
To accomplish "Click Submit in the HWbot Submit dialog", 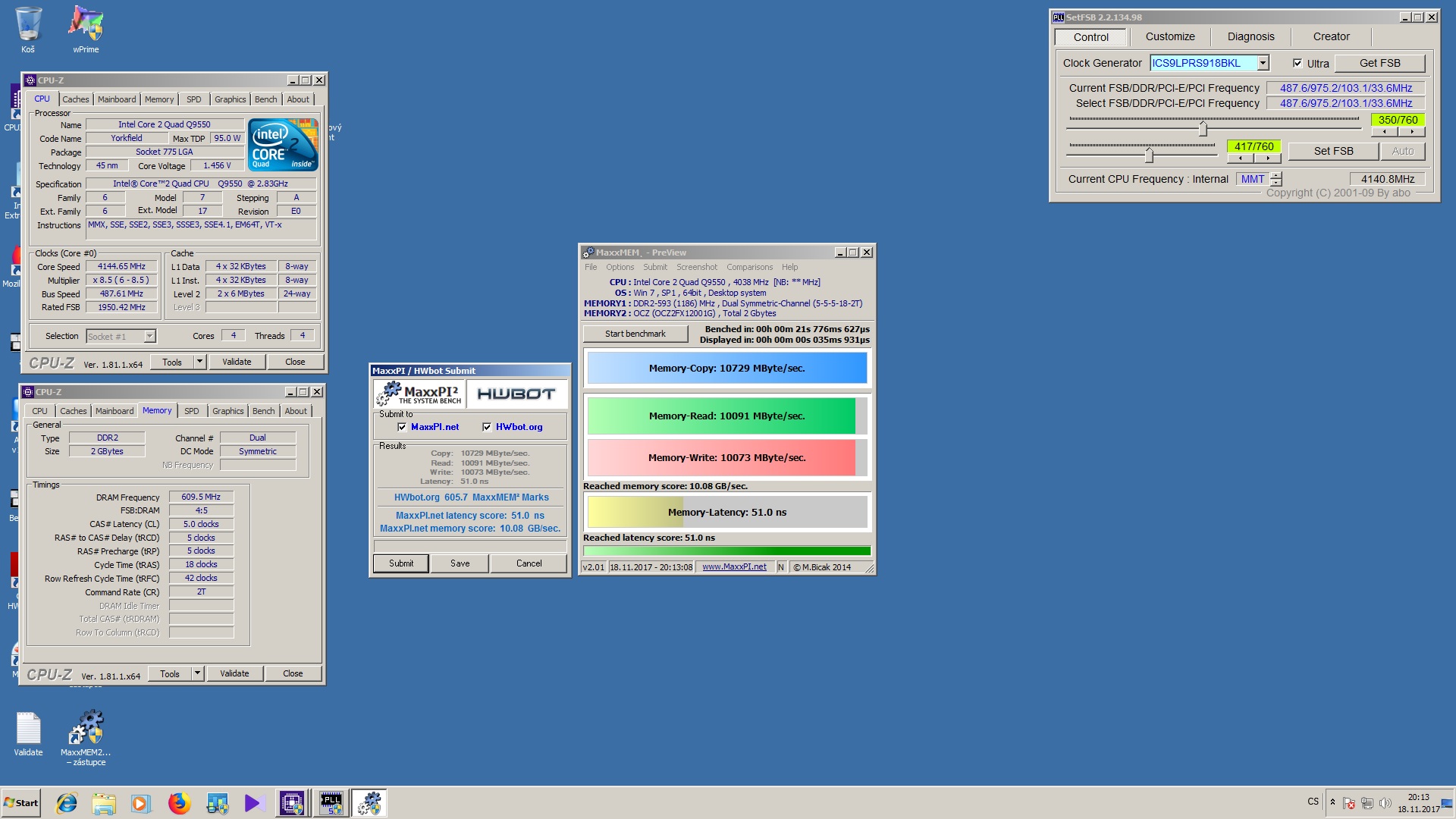I will (401, 563).
